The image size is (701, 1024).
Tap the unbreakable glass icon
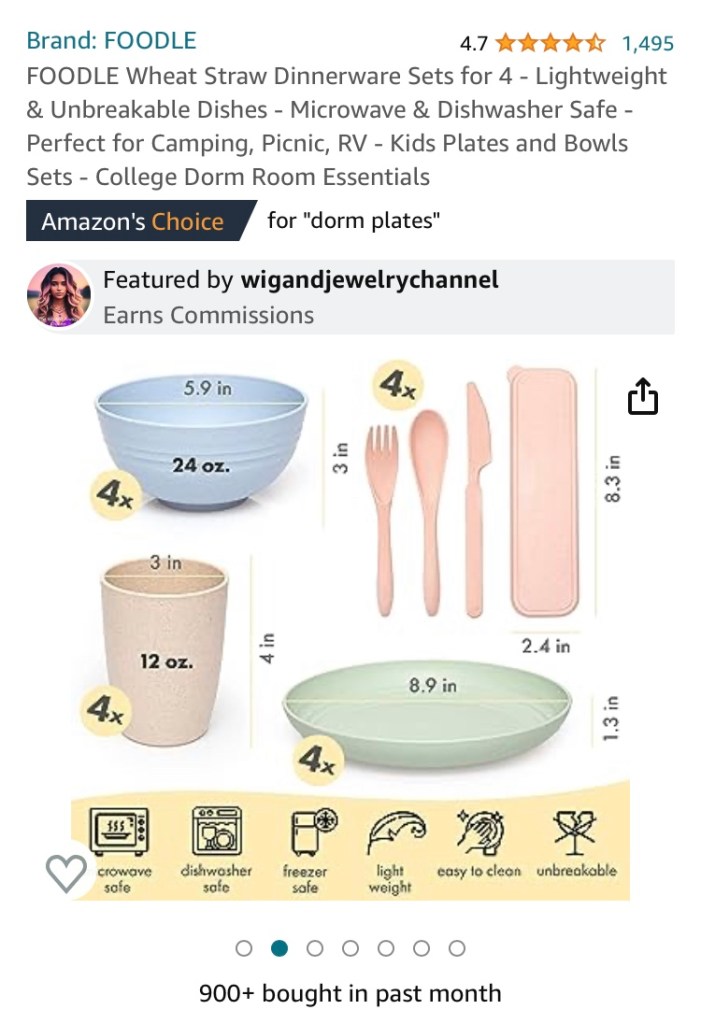(x=576, y=843)
